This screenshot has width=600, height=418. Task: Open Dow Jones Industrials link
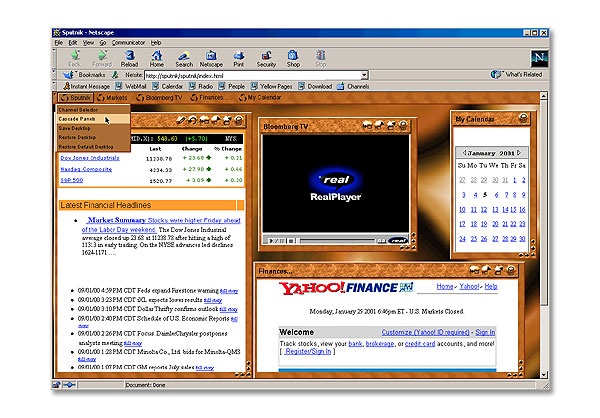(x=90, y=158)
